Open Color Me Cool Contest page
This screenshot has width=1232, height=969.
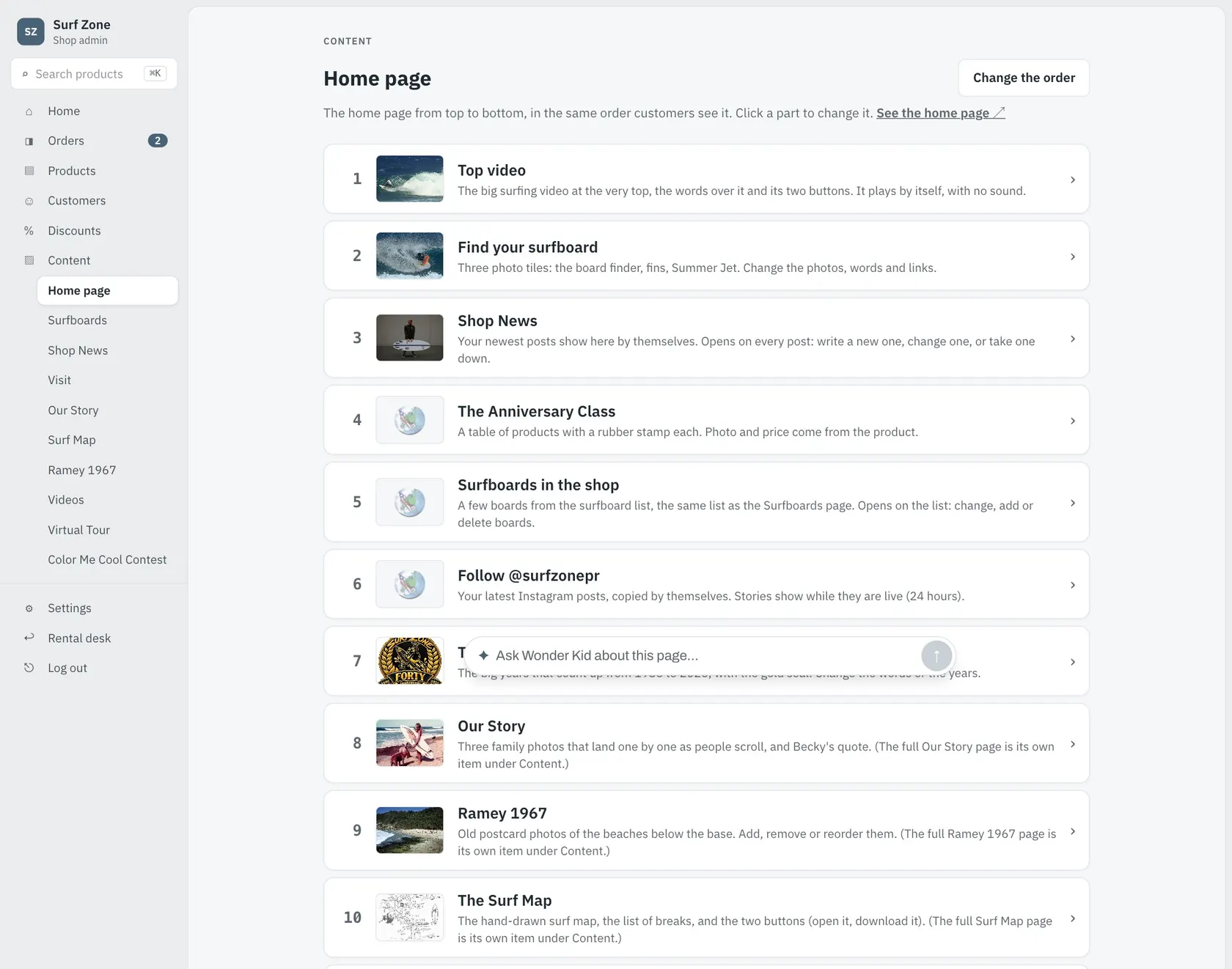point(107,559)
